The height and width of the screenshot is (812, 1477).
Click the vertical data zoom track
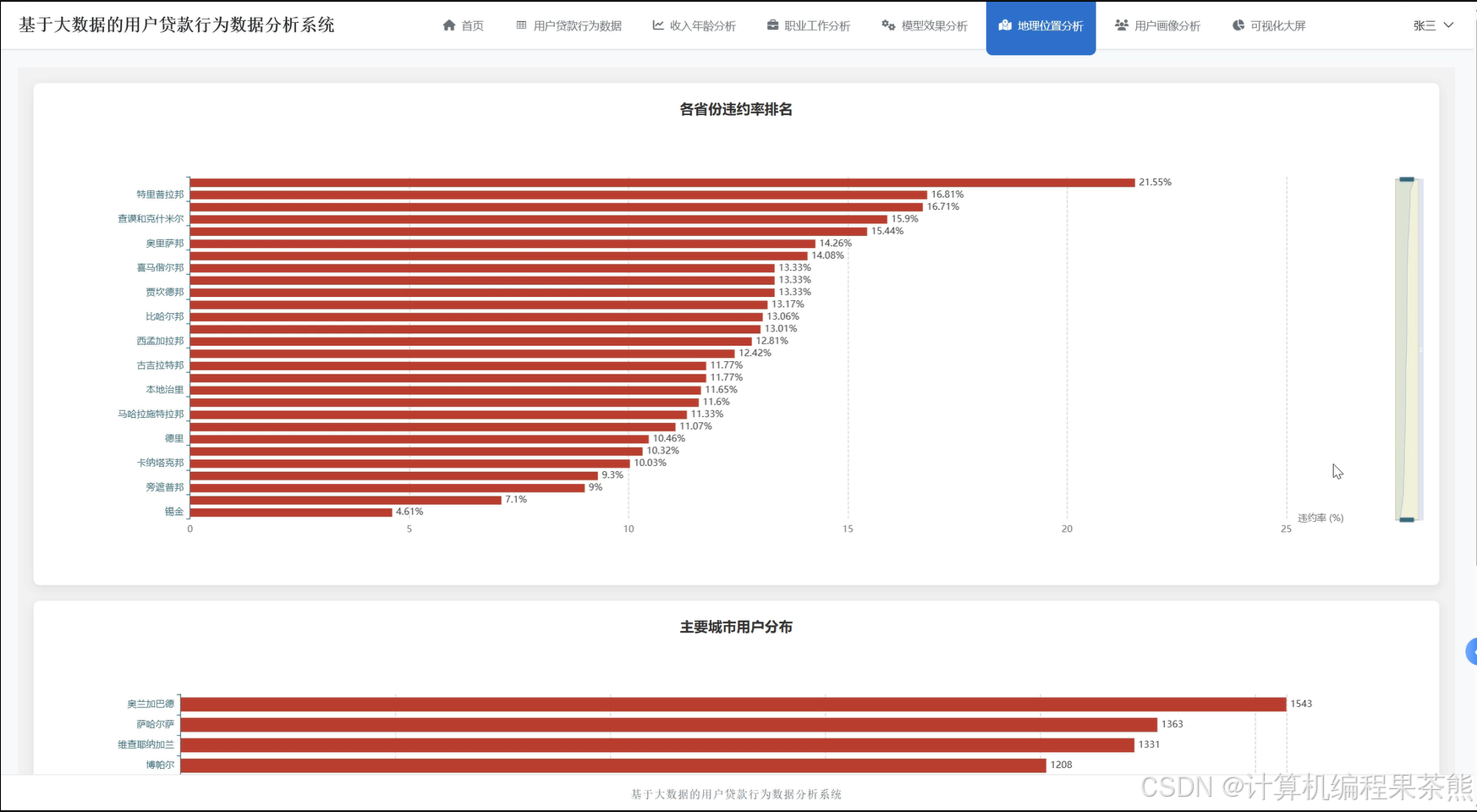click(1406, 347)
